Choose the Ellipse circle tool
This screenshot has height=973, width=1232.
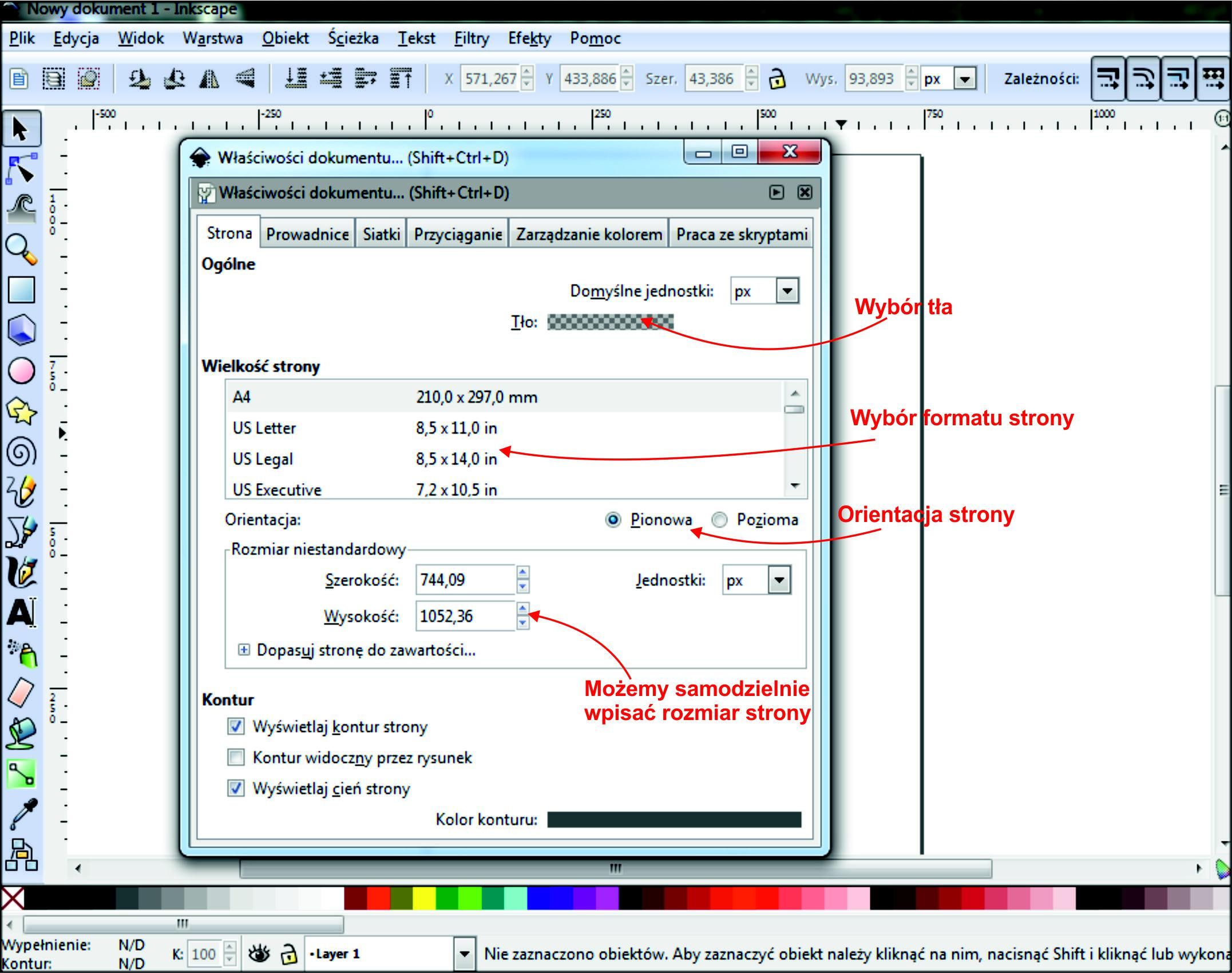21,371
